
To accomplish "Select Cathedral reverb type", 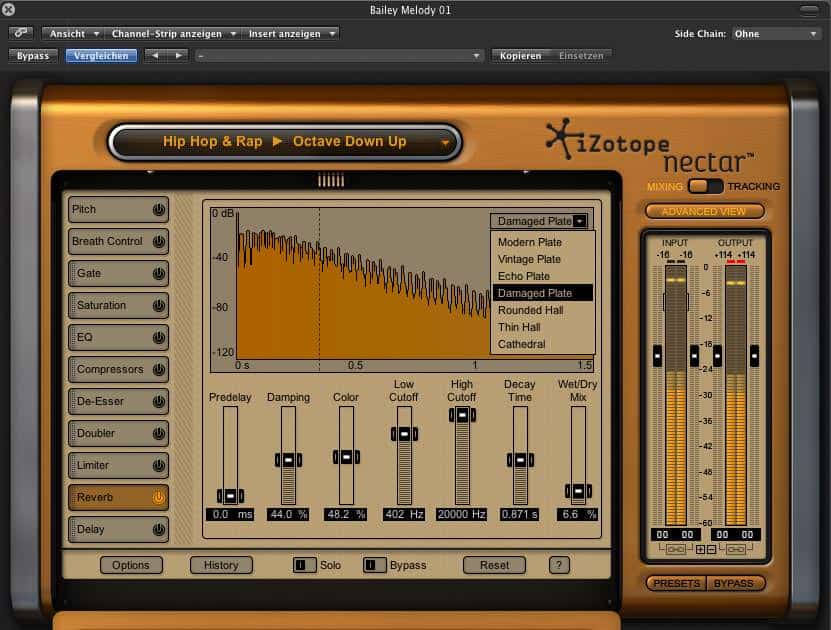I will click(543, 344).
